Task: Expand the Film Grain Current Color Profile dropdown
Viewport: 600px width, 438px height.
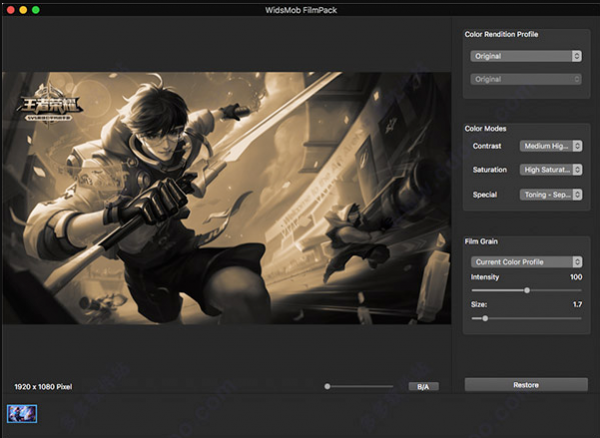Action: (525, 262)
